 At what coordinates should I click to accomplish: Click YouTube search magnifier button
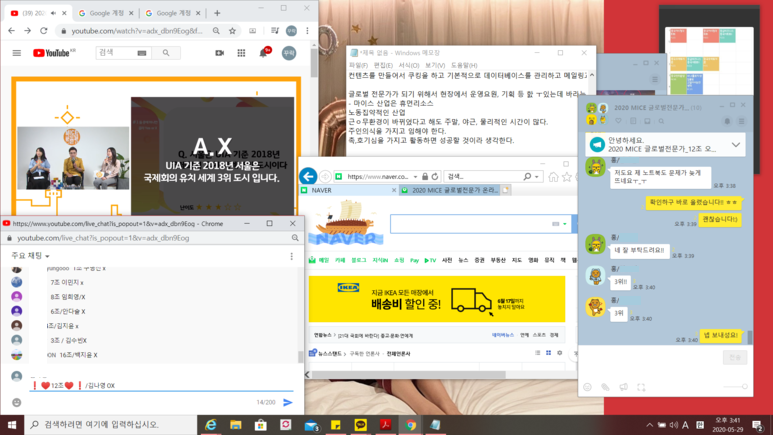(x=166, y=53)
